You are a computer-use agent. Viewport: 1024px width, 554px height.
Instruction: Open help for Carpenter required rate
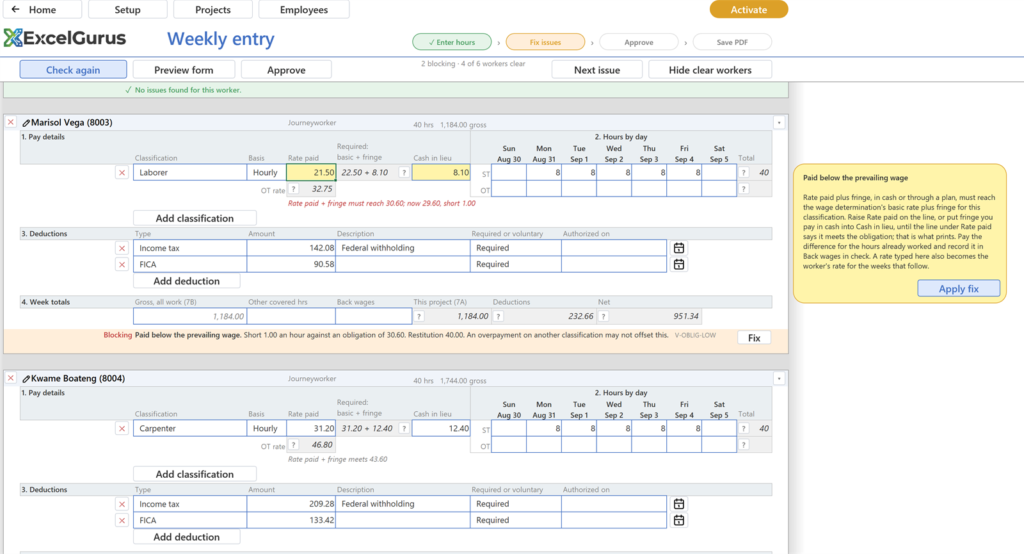(404, 429)
